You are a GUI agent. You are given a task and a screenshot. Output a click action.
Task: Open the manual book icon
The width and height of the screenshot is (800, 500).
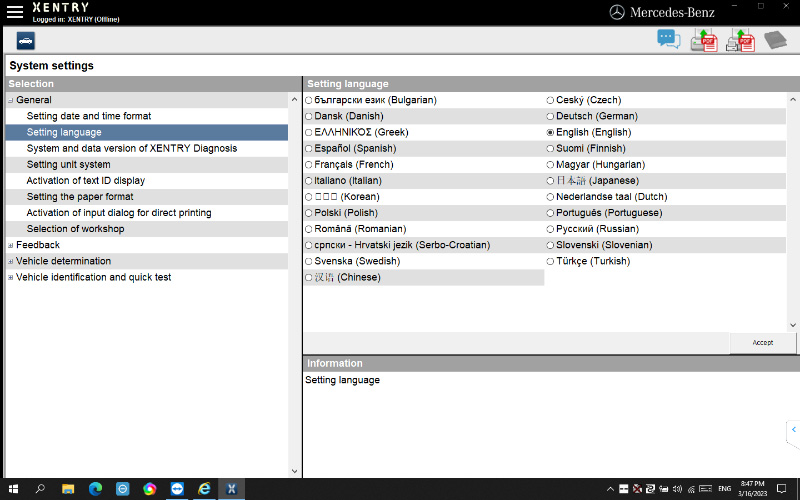(x=776, y=40)
